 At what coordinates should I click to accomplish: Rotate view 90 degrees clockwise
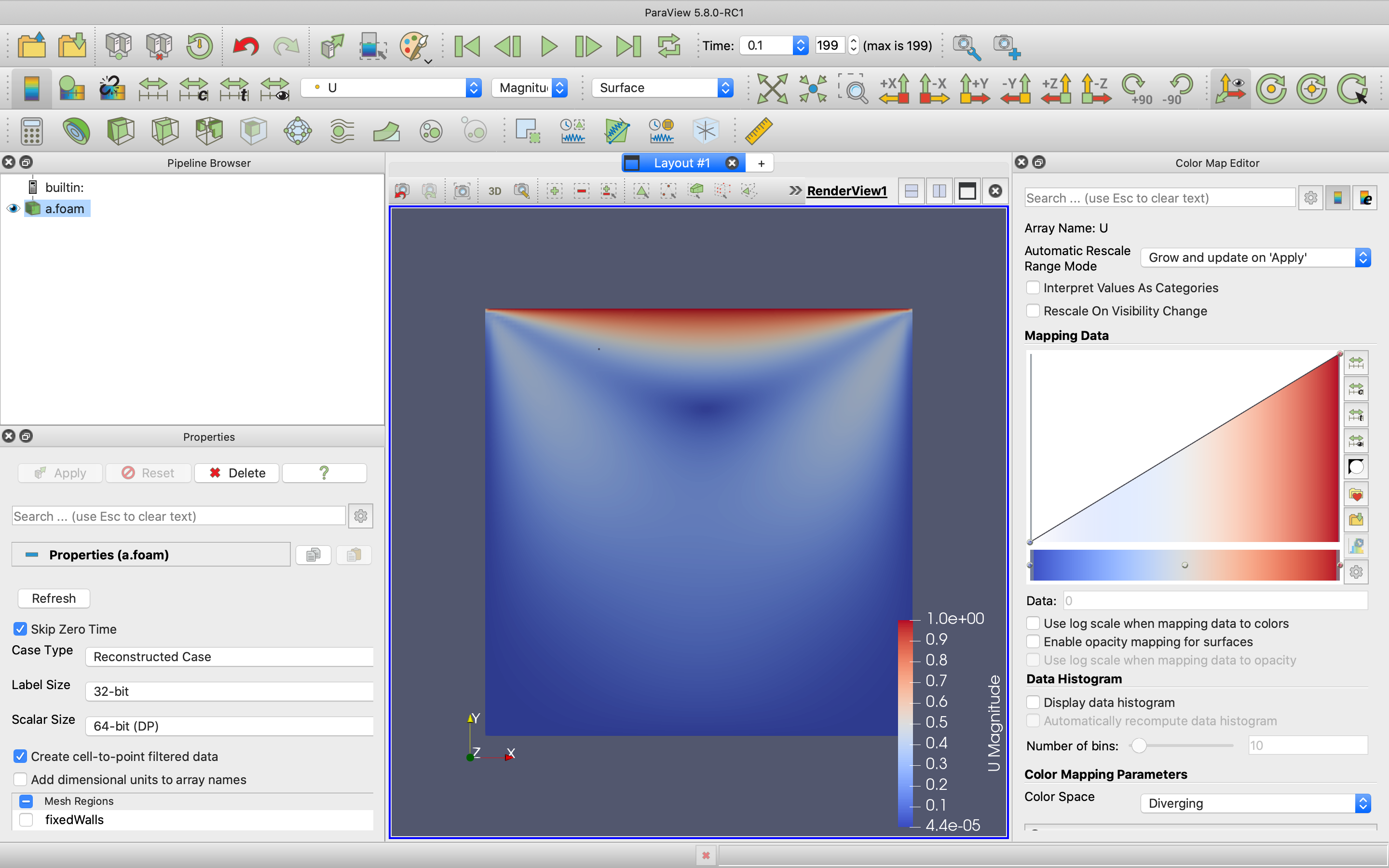coord(1136,88)
